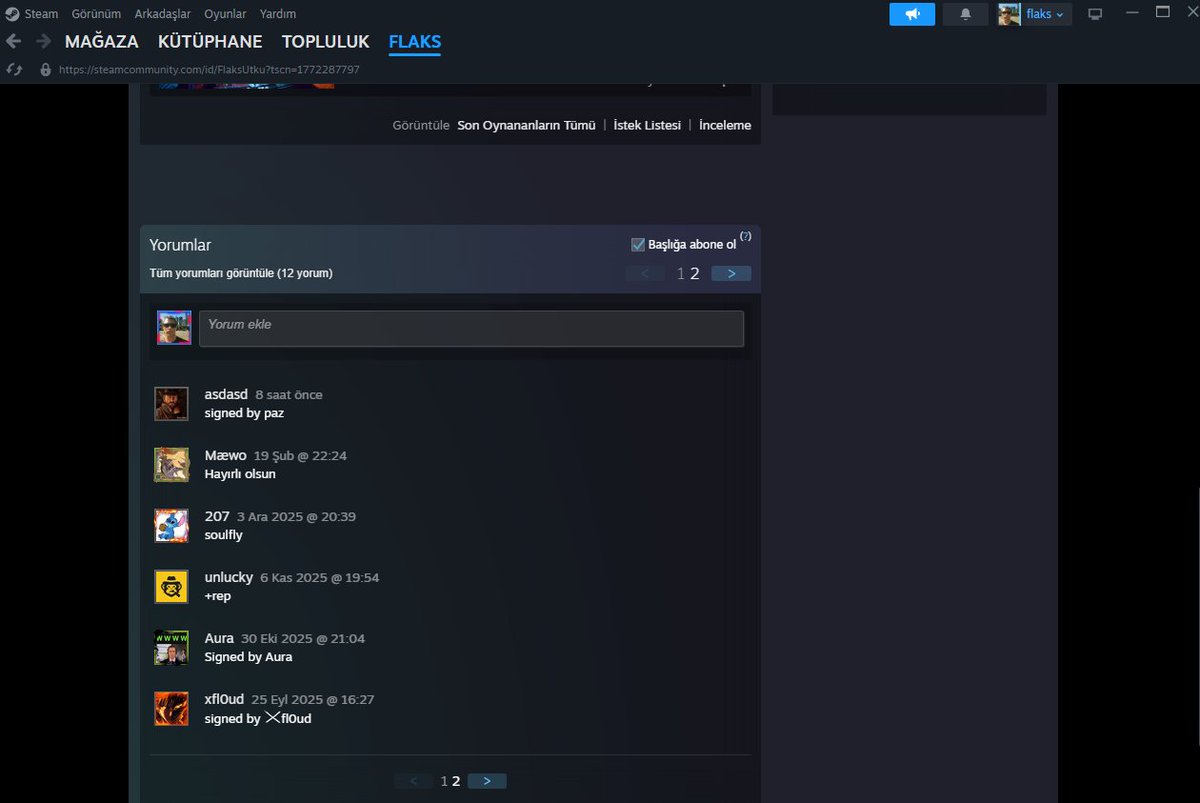Viewport: 1200px width, 803px height.
Task: Toggle the Başlığa abone ol checkbox
Action: pos(638,244)
